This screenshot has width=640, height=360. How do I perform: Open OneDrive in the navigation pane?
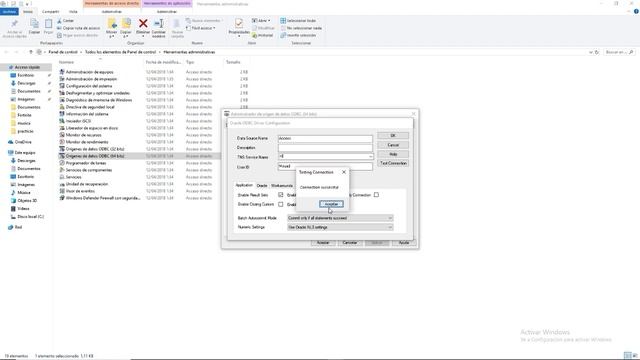(x=23, y=142)
